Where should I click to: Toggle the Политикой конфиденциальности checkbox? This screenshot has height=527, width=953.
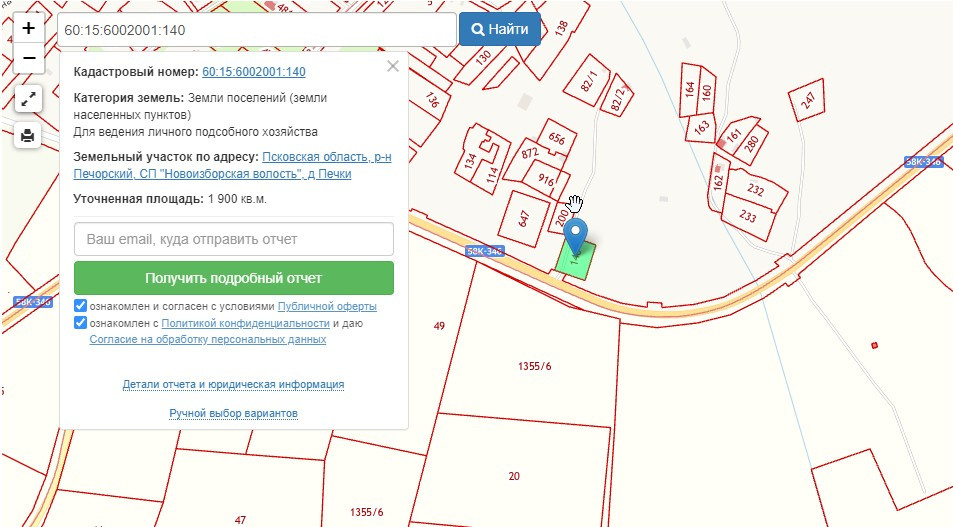coord(80,323)
